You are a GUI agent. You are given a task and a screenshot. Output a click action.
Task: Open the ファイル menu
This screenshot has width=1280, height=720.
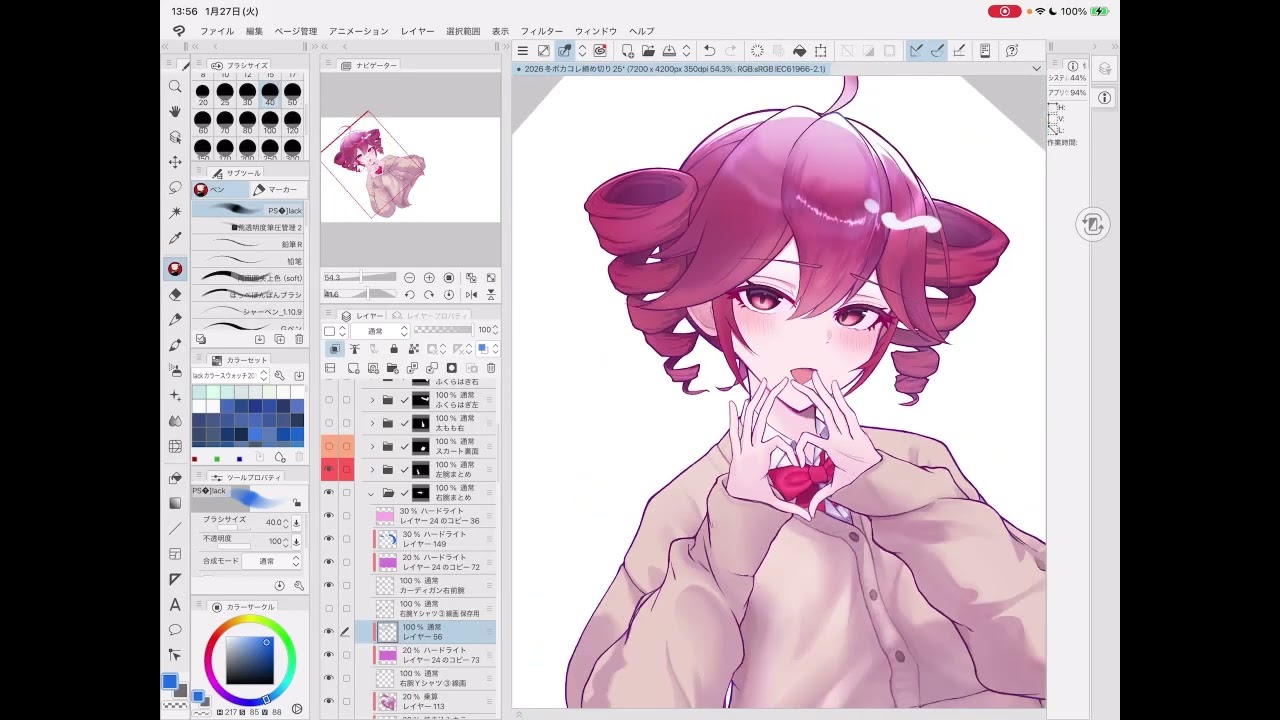217,31
